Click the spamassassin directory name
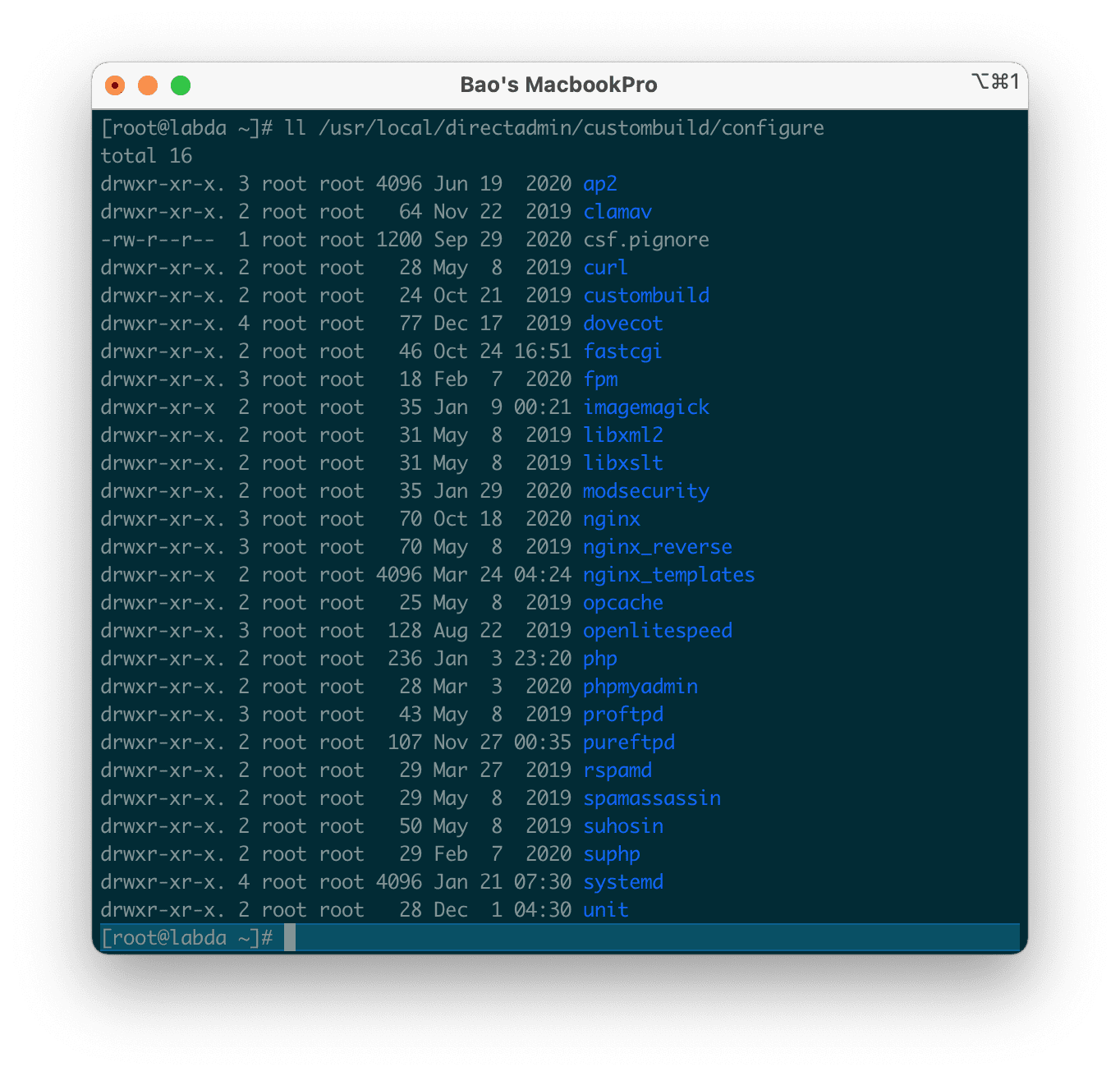 tap(651, 798)
